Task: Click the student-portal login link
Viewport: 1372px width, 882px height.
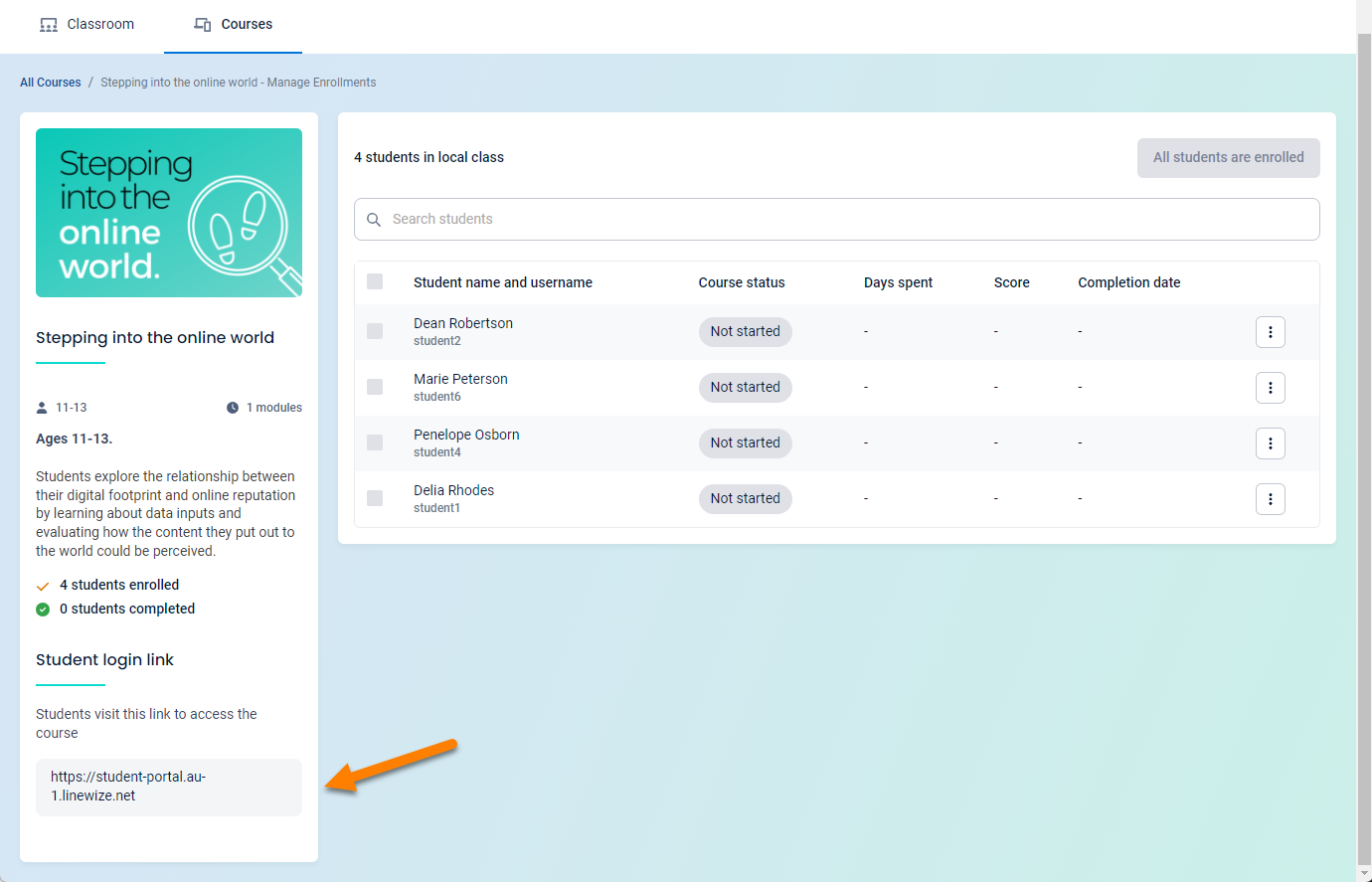Action: 129,786
